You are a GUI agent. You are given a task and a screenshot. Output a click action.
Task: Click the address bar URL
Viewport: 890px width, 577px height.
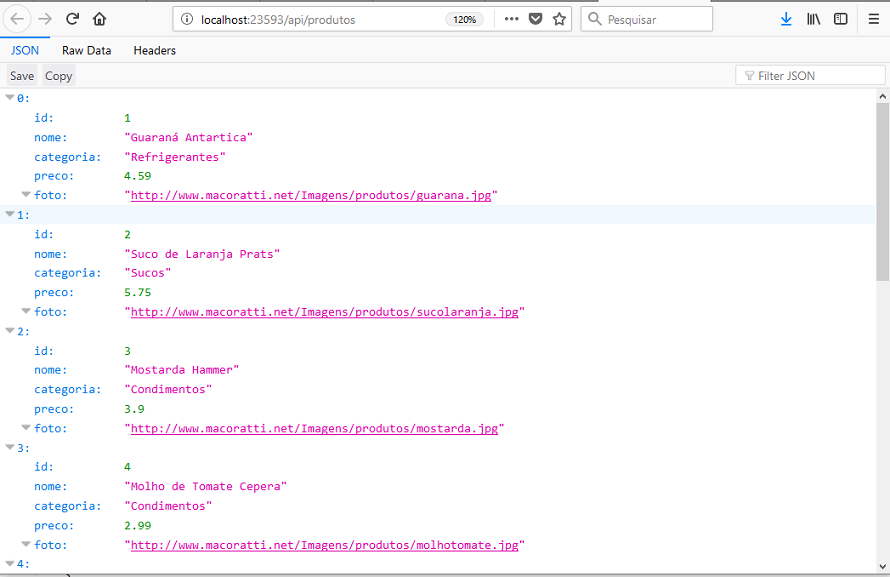(x=278, y=20)
